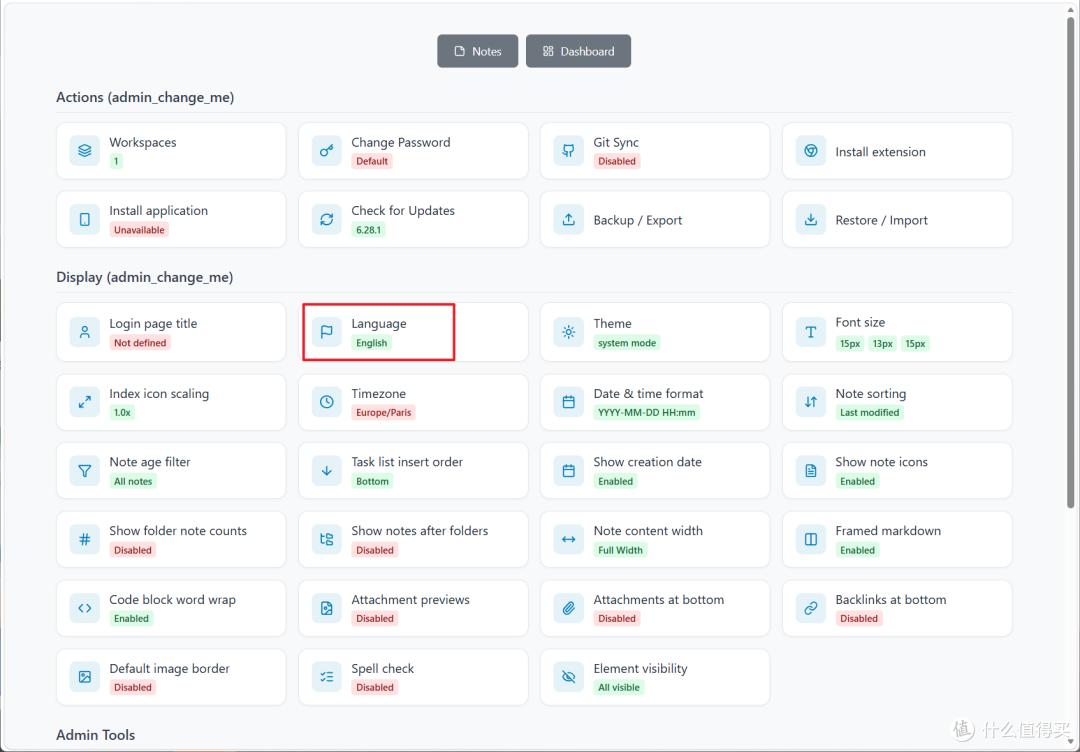Click the Workspaces stack icon
Screen dimensions: 1080x752
point(85,151)
